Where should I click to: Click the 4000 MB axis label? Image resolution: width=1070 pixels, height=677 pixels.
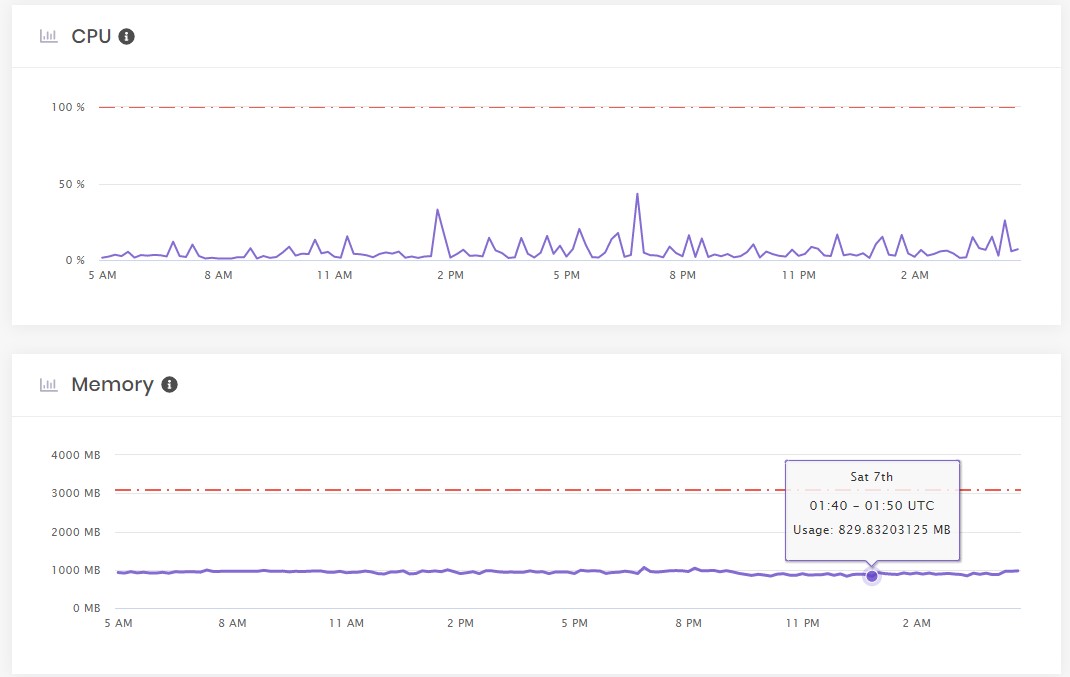coord(76,455)
